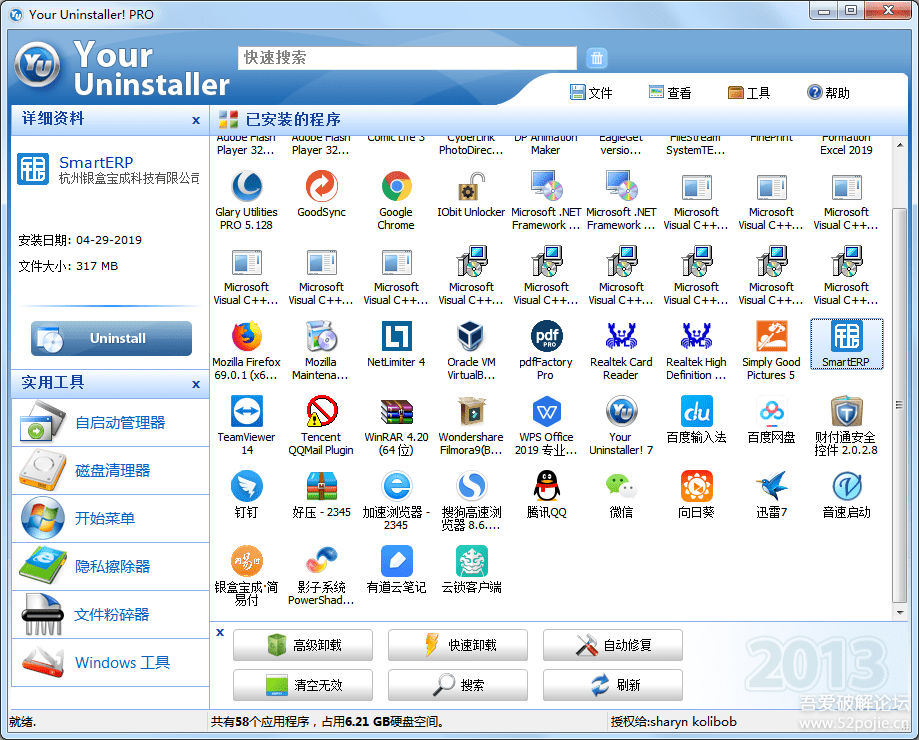Select the Mozilla Maintenance Service icon

tap(321, 336)
